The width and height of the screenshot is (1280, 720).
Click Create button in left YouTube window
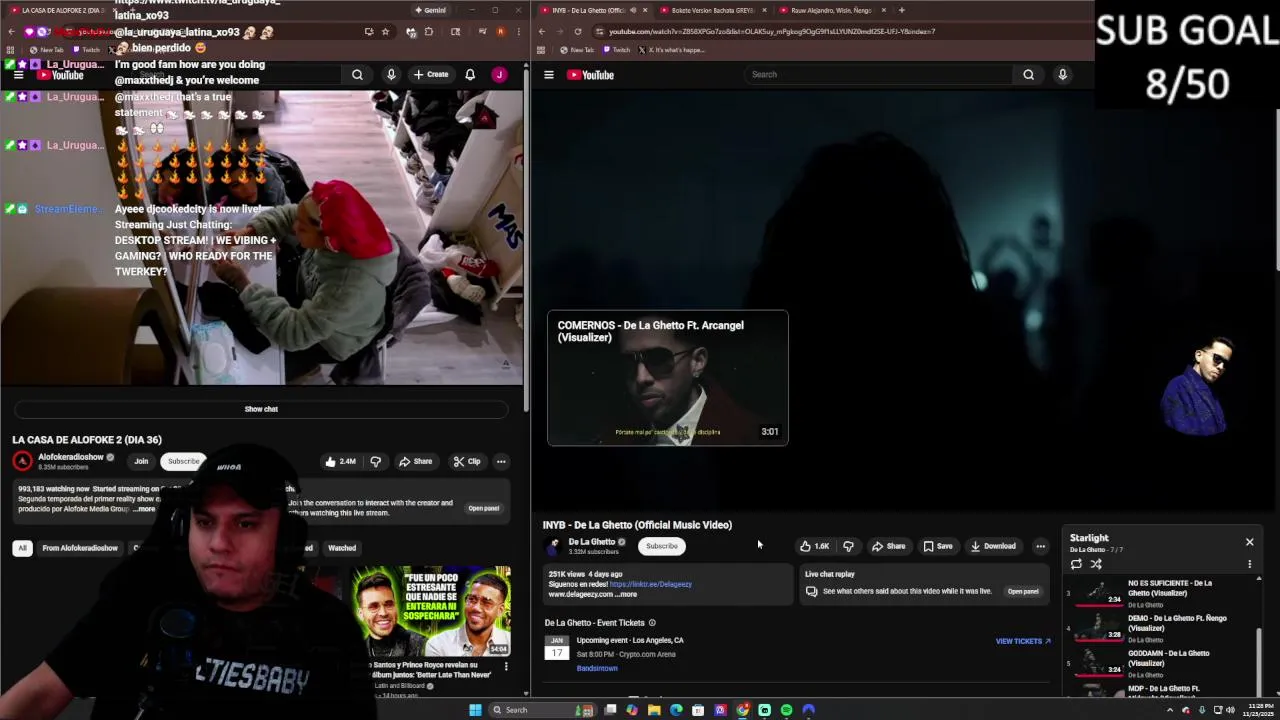pyautogui.click(x=431, y=74)
